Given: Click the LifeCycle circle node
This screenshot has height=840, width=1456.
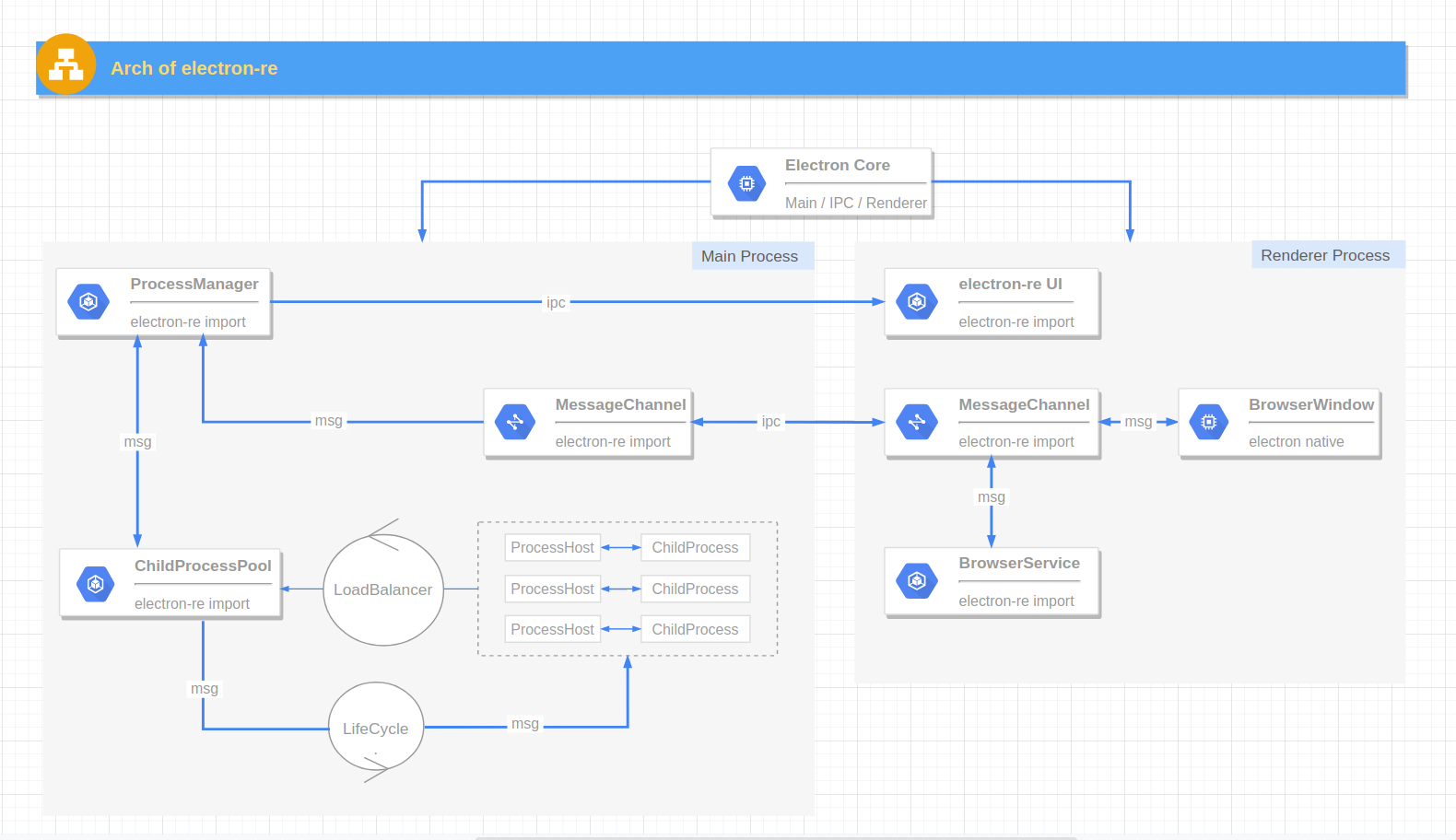Looking at the screenshot, I should point(375,728).
